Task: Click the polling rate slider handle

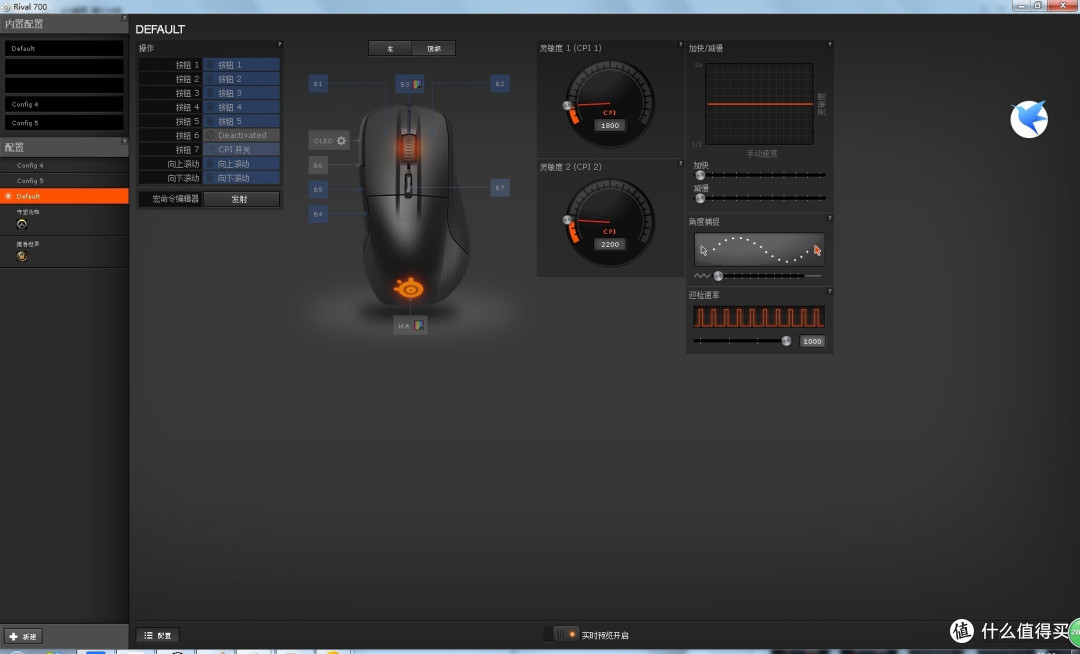Action: (x=786, y=341)
